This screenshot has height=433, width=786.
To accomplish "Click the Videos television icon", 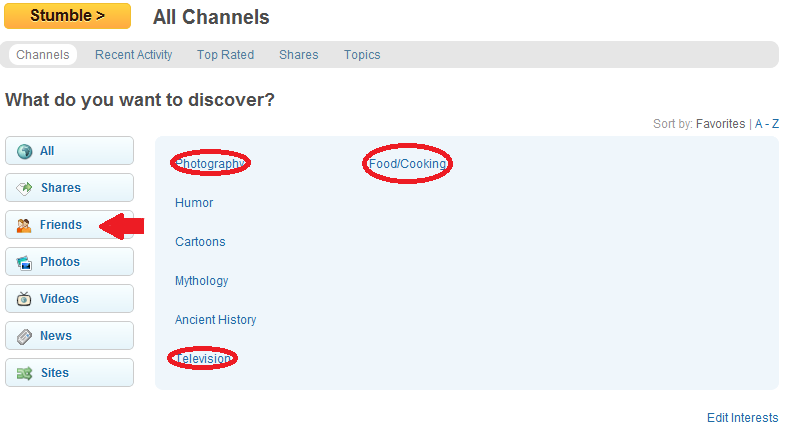I will pos(24,299).
